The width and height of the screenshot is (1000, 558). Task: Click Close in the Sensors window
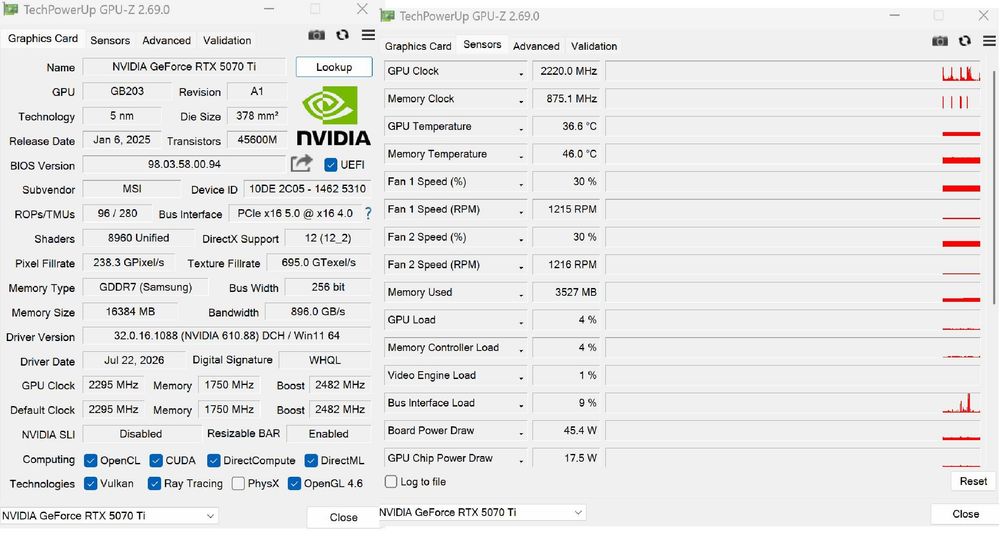tap(966, 514)
